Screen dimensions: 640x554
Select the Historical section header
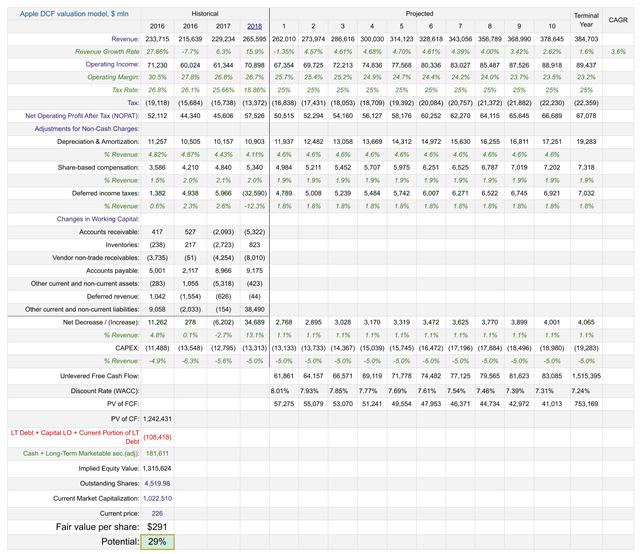click(205, 14)
